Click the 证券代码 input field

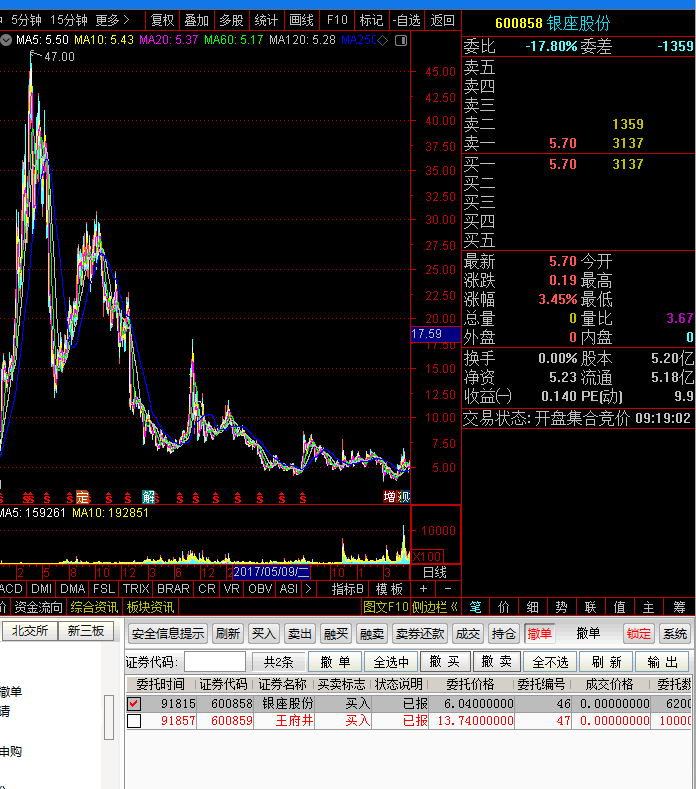pos(214,662)
